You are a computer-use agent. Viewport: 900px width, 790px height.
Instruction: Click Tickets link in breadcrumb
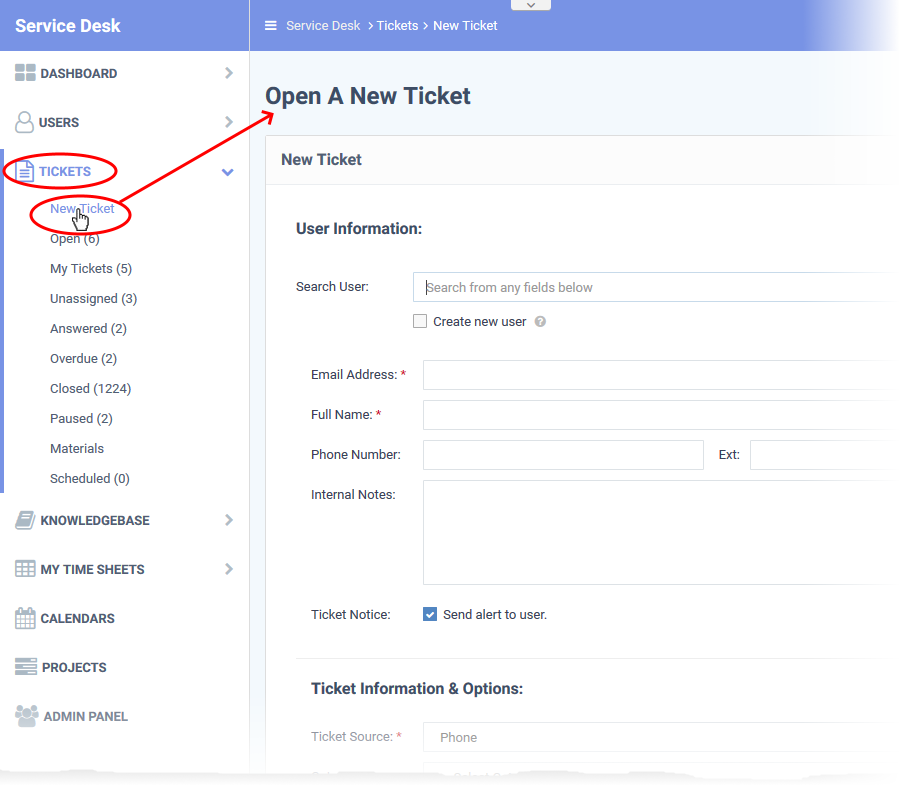pos(397,26)
